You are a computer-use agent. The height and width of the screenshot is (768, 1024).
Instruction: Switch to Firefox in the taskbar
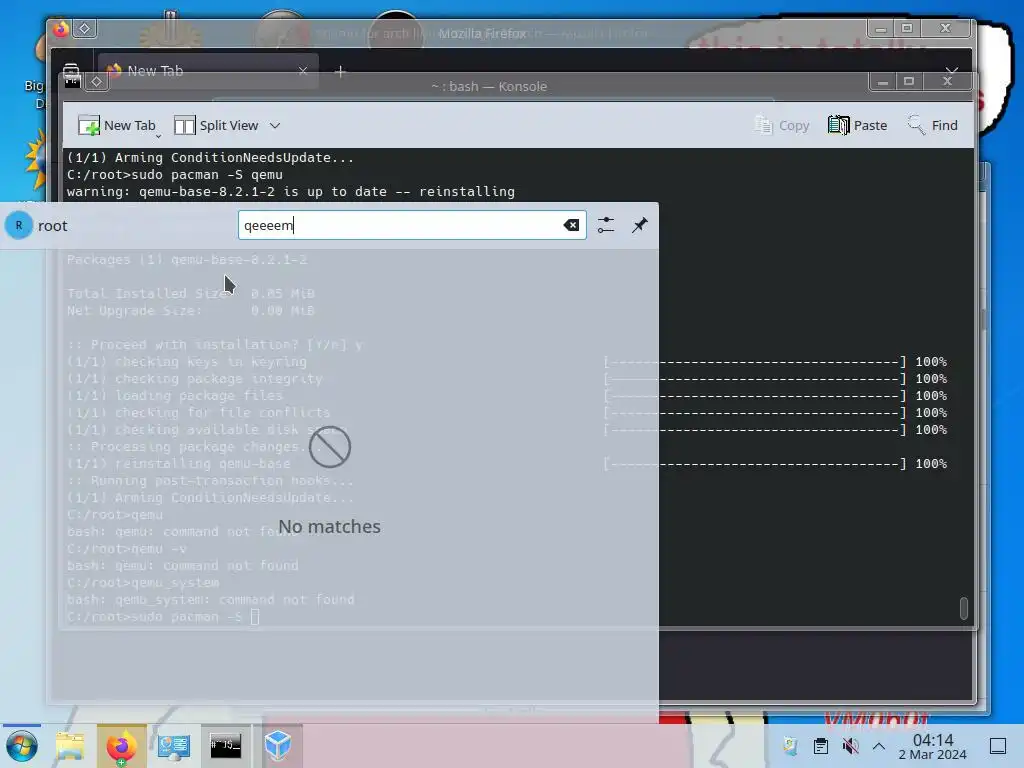click(121, 746)
